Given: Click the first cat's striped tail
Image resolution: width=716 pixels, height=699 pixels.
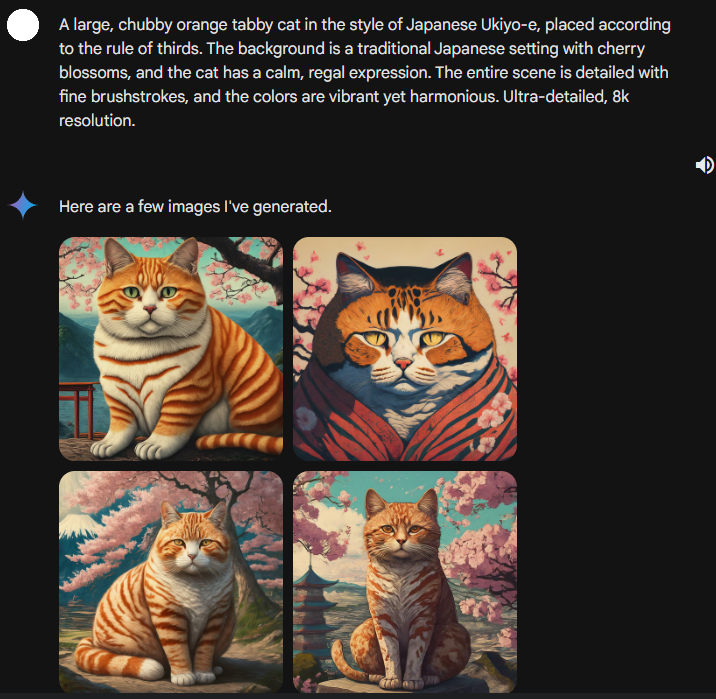Looking at the screenshot, I should pyautogui.click(x=239, y=443).
